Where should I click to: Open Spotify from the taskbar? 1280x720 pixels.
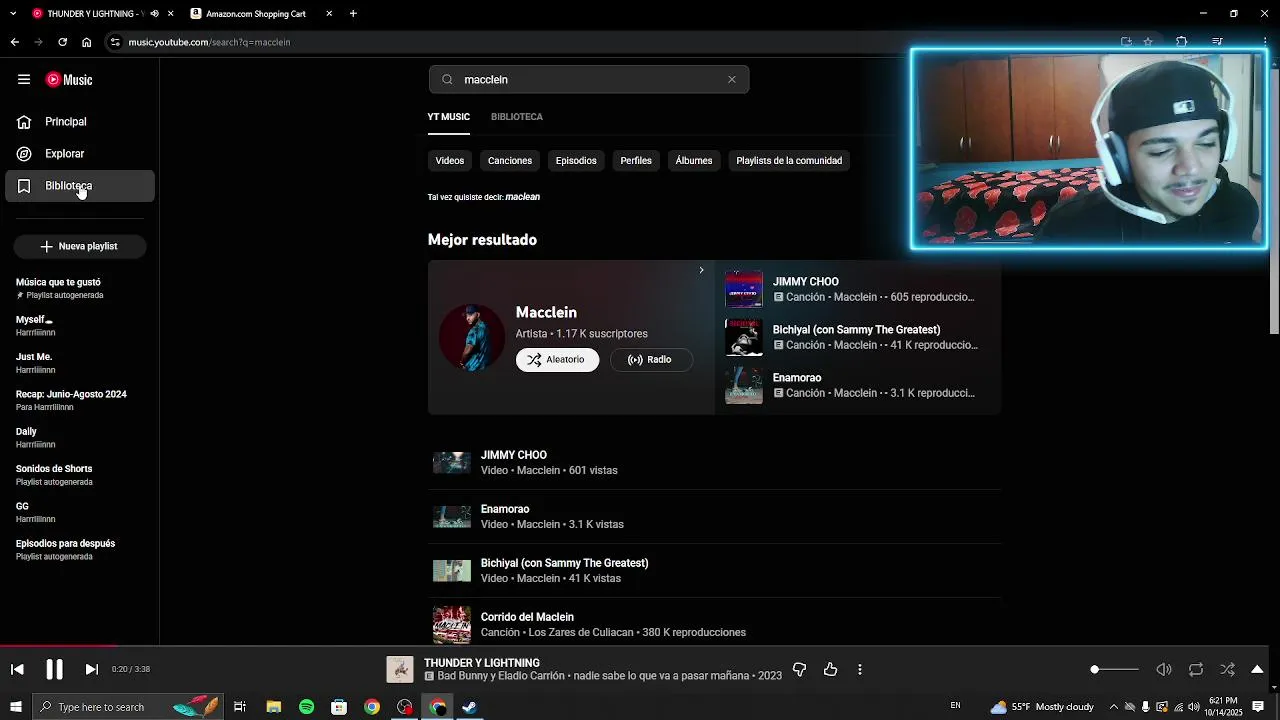coord(306,707)
